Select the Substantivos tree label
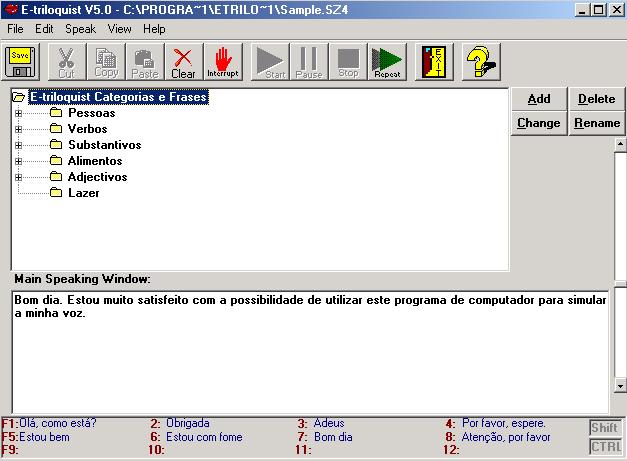This screenshot has height=461, width=627. 105,145
